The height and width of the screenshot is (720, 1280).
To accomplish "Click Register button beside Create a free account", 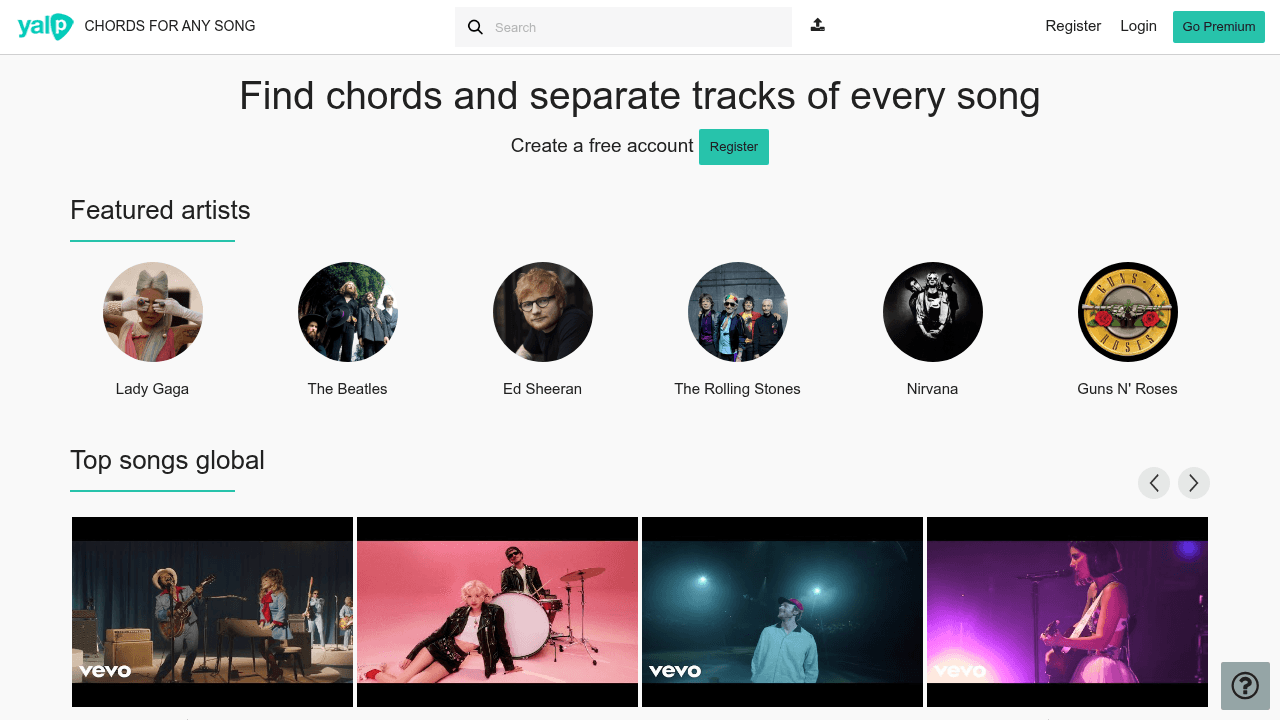I will point(734,147).
